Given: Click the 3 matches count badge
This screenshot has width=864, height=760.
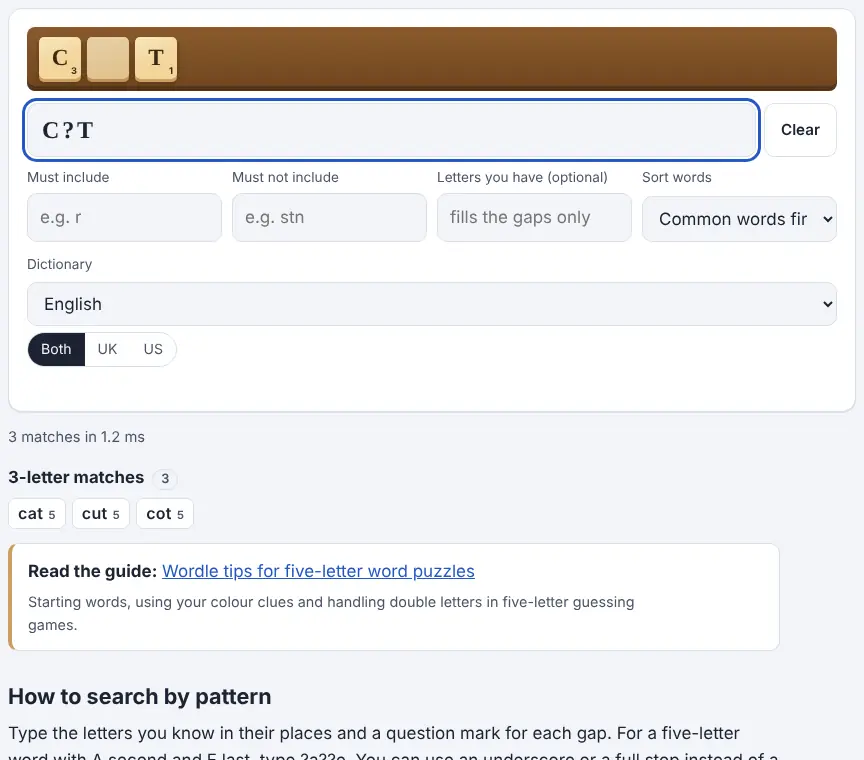Looking at the screenshot, I should (x=165, y=478).
